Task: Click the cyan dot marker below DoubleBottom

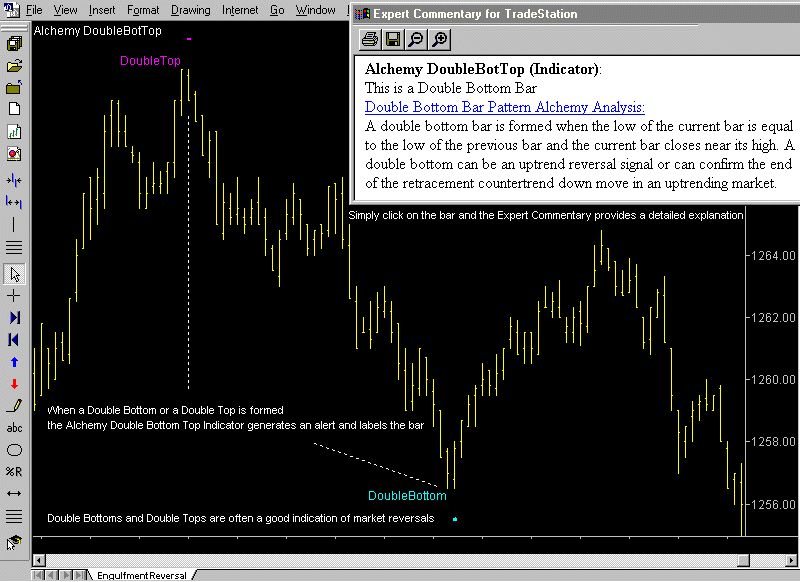Action: [x=455, y=519]
